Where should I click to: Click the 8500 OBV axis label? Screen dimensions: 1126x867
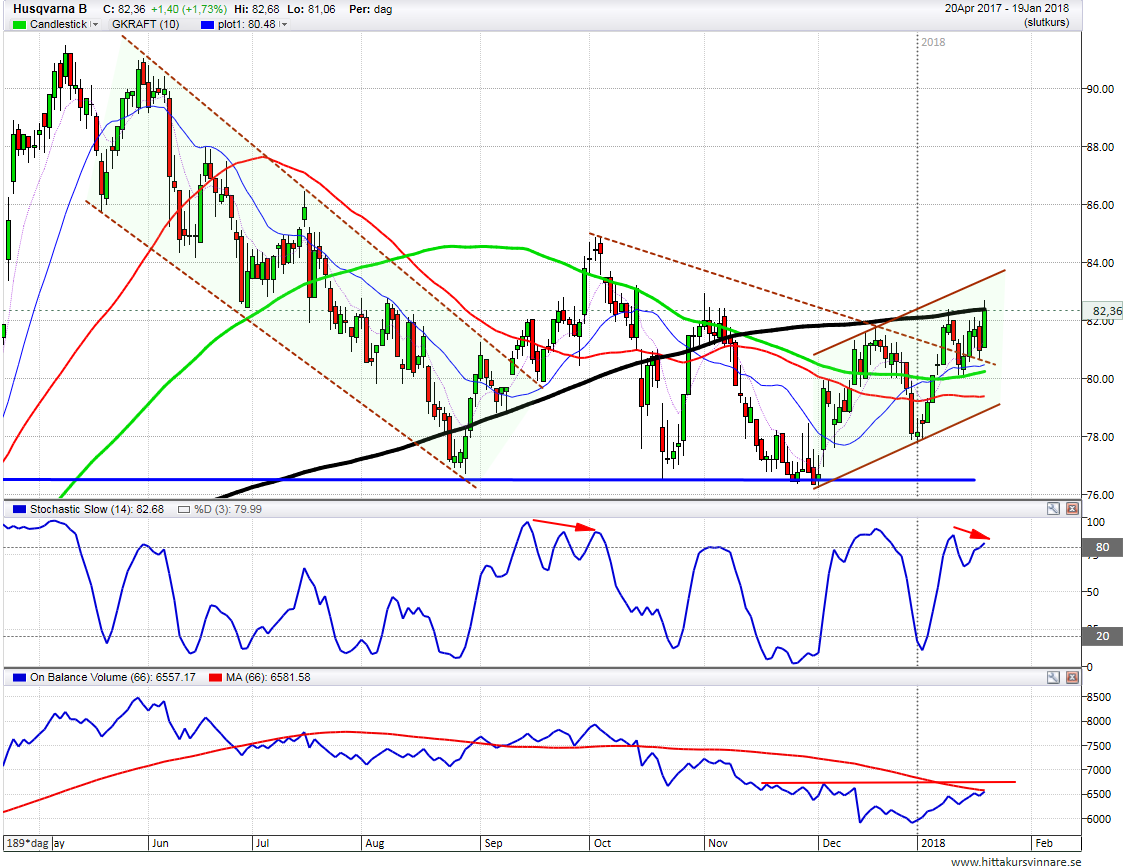[x=1098, y=697]
